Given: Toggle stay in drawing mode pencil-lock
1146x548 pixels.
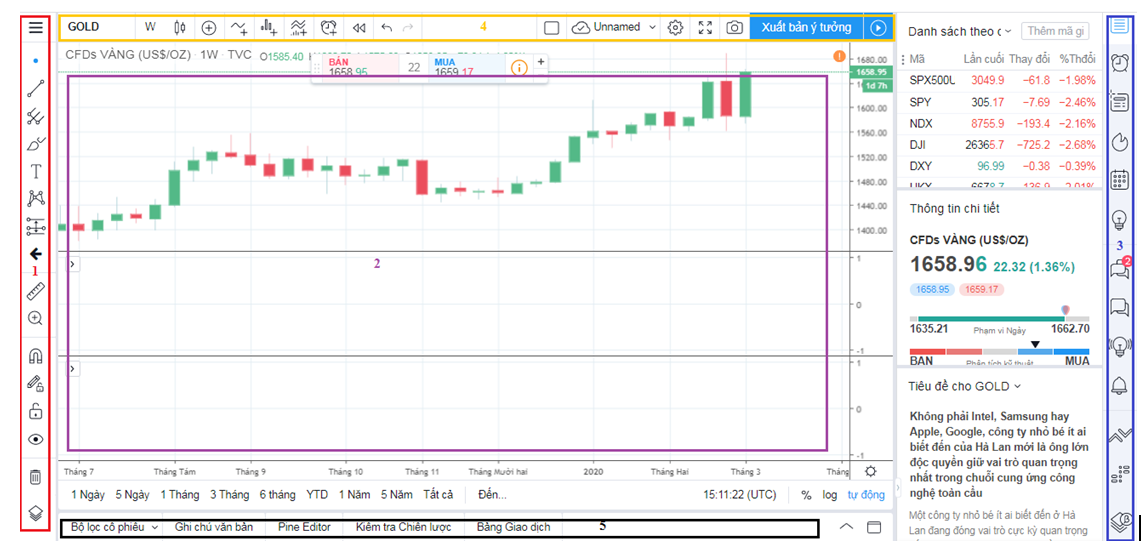Looking at the screenshot, I should tap(35, 384).
